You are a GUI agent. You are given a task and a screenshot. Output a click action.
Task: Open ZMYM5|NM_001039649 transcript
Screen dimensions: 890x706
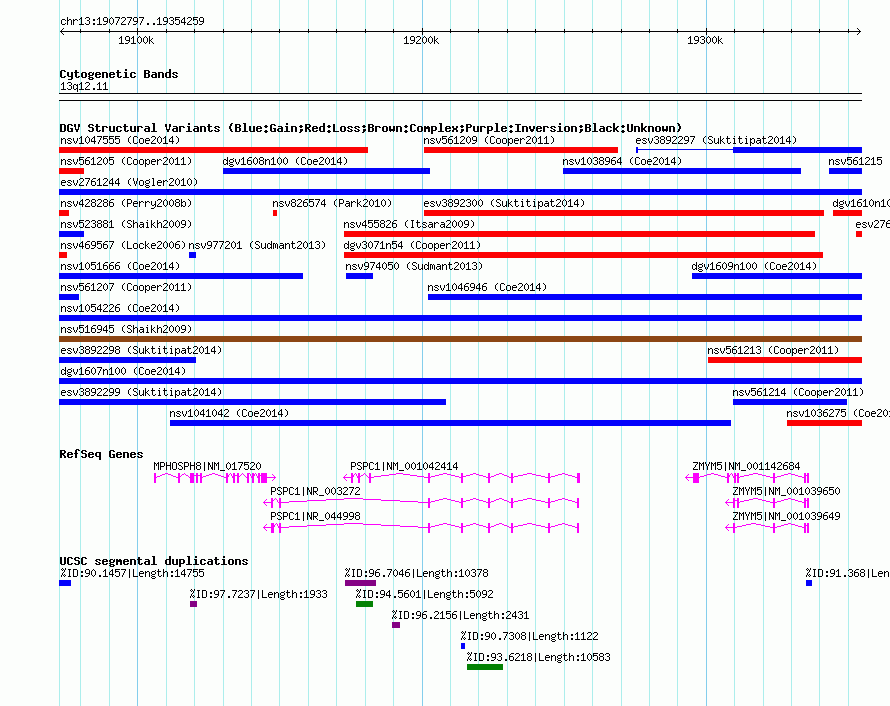click(x=786, y=516)
